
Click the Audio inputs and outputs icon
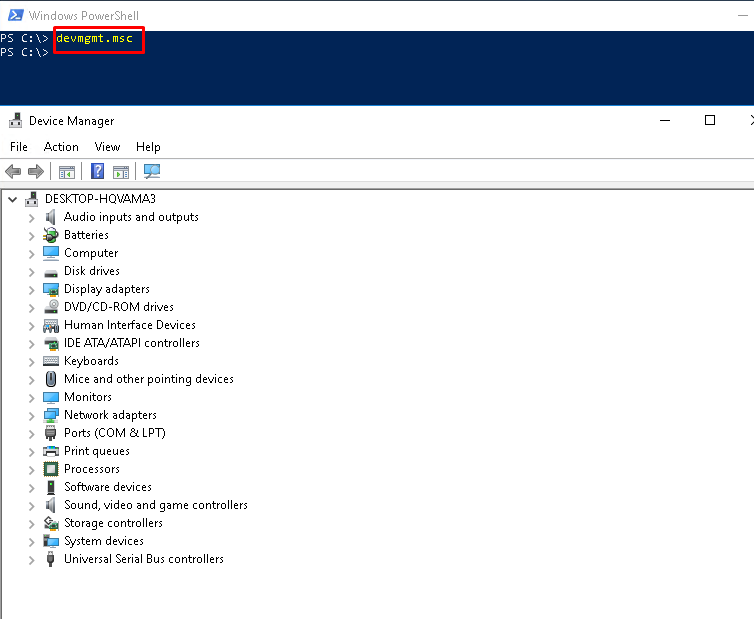click(x=50, y=217)
